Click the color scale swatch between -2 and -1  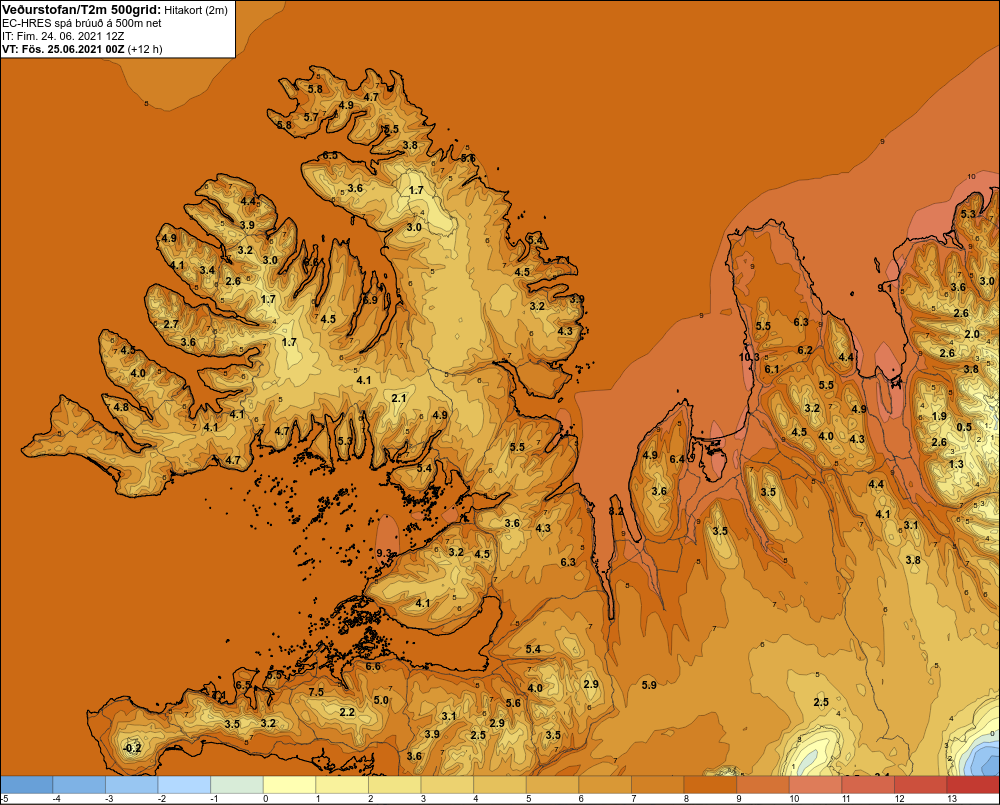click(x=184, y=785)
